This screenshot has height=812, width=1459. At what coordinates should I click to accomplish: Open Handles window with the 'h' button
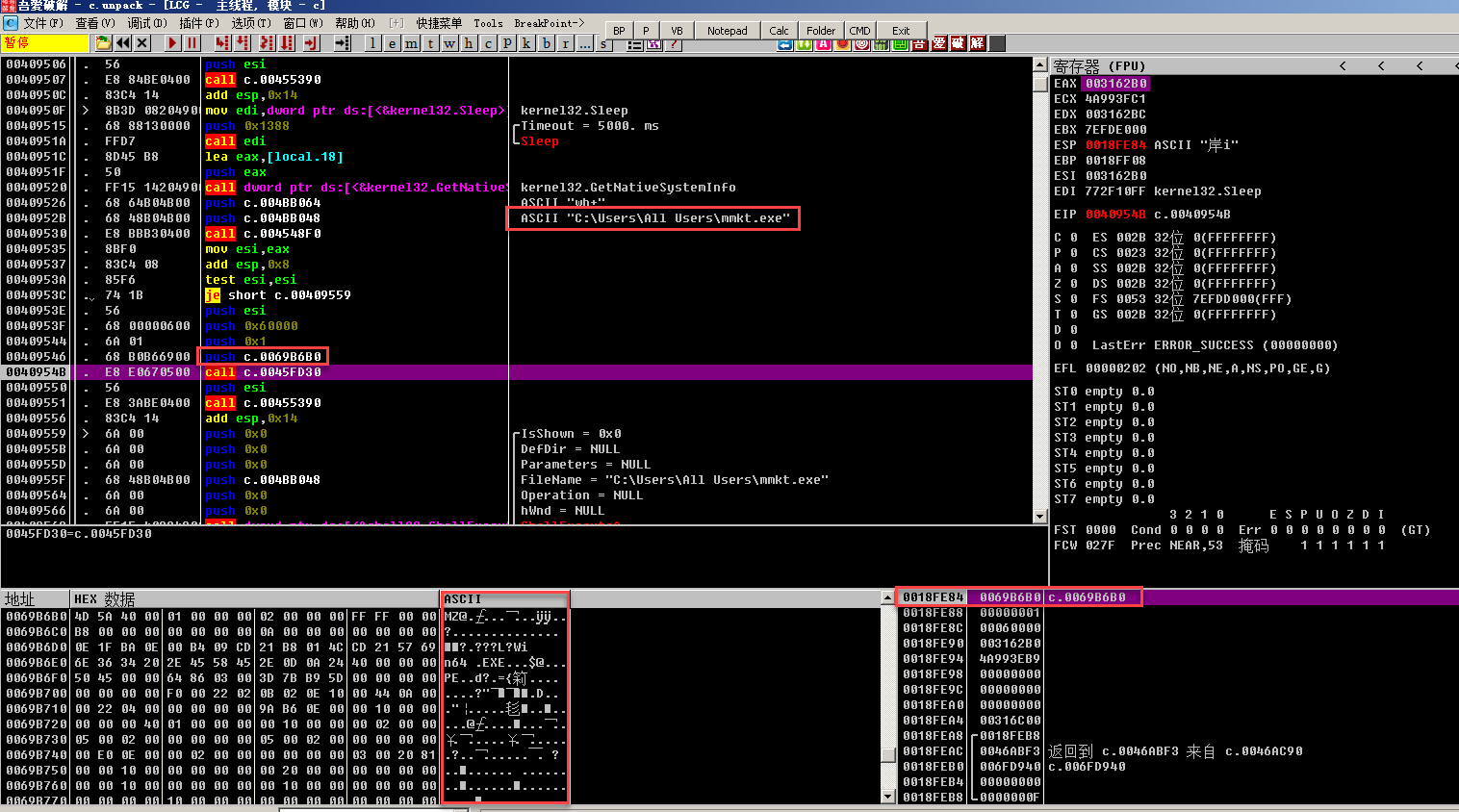[469, 43]
